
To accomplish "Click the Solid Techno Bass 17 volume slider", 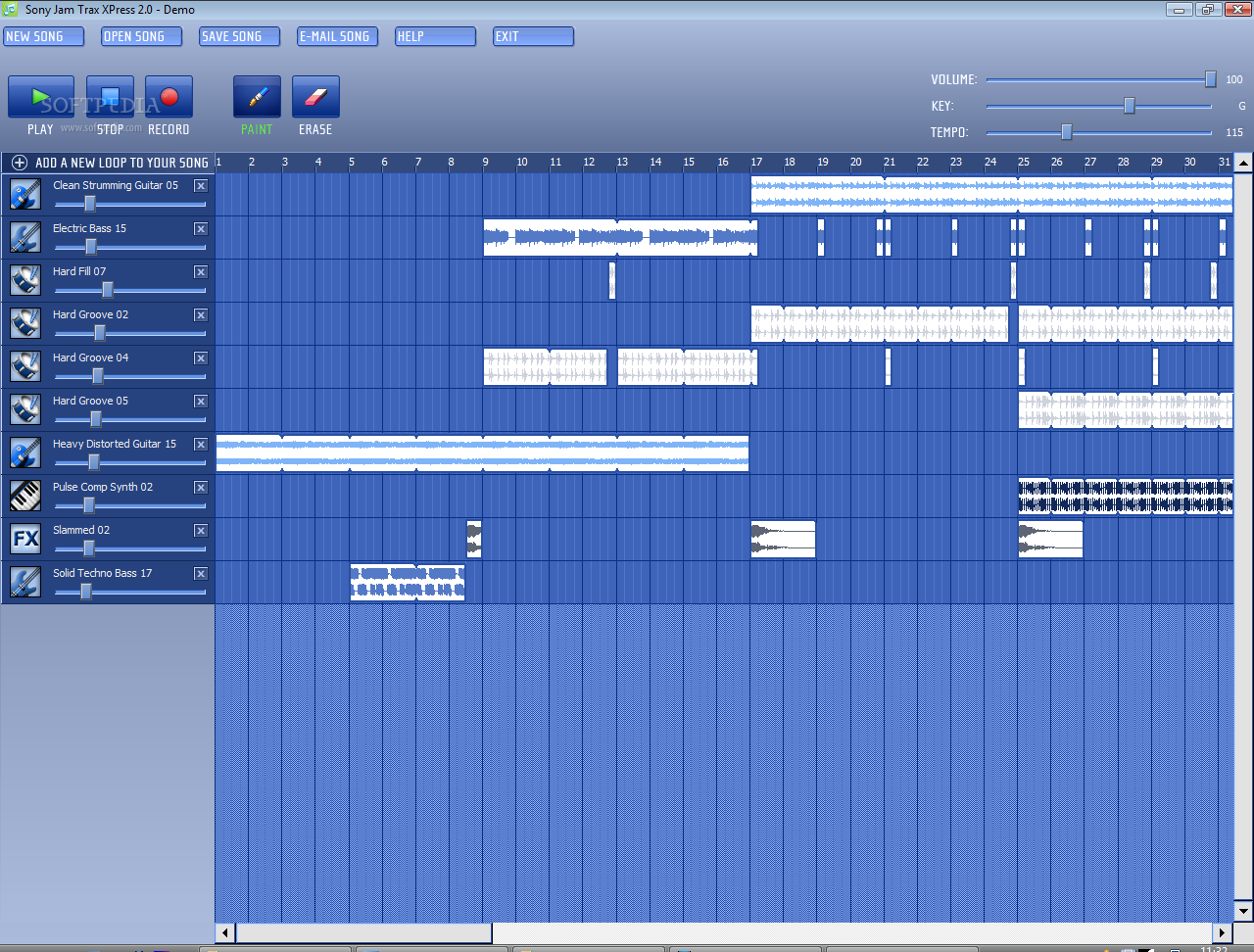I will 129,592.
